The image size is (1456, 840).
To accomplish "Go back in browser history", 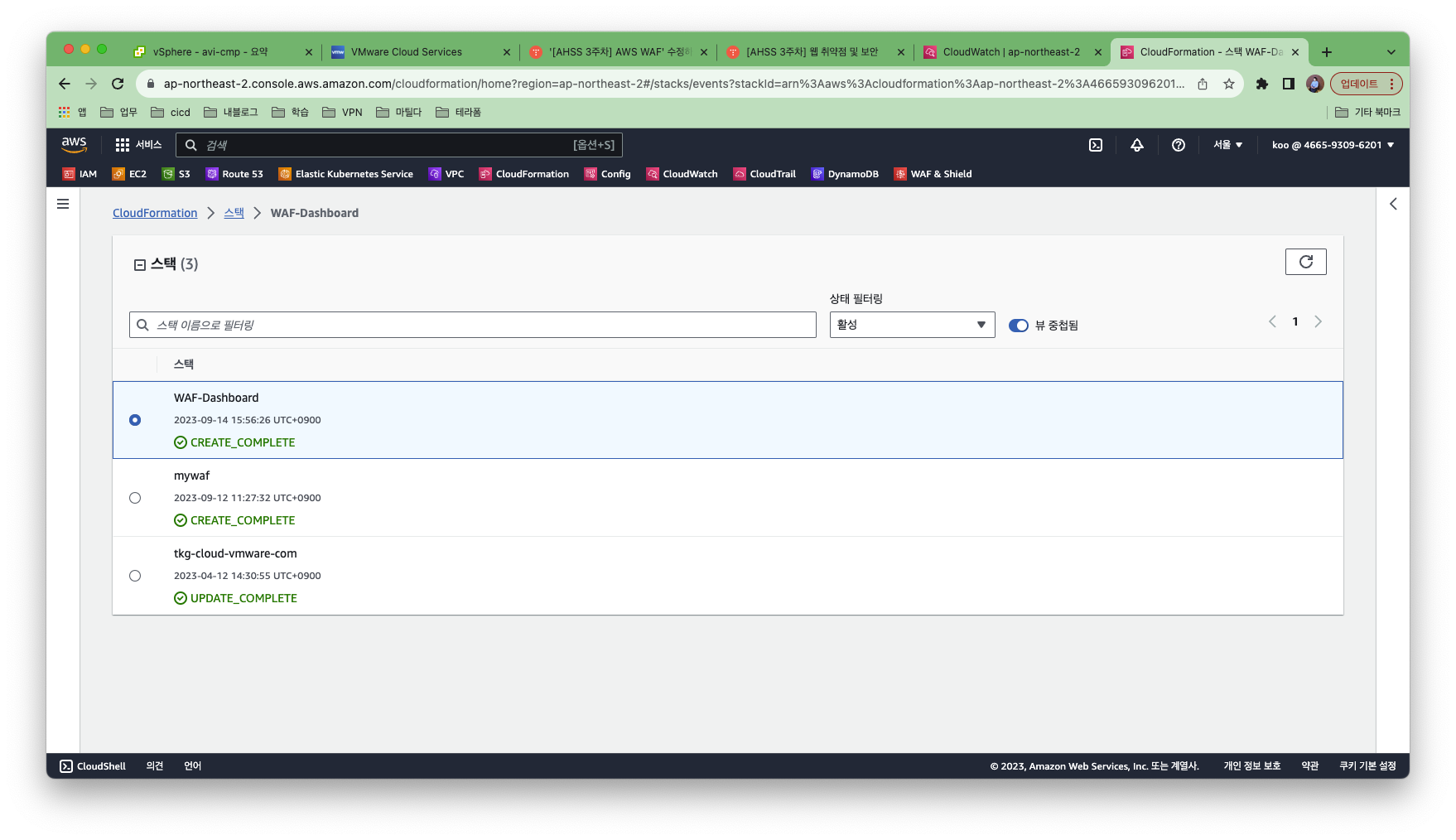I will pyautogui.click(x=65, y=84).
